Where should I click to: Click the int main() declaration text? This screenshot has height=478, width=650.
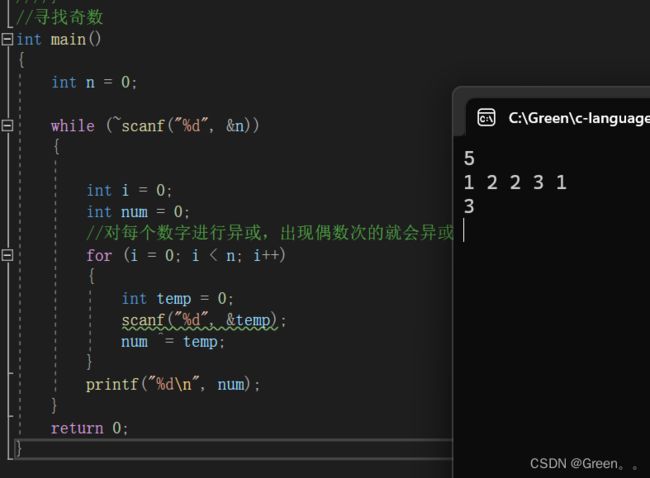[58, 39]
